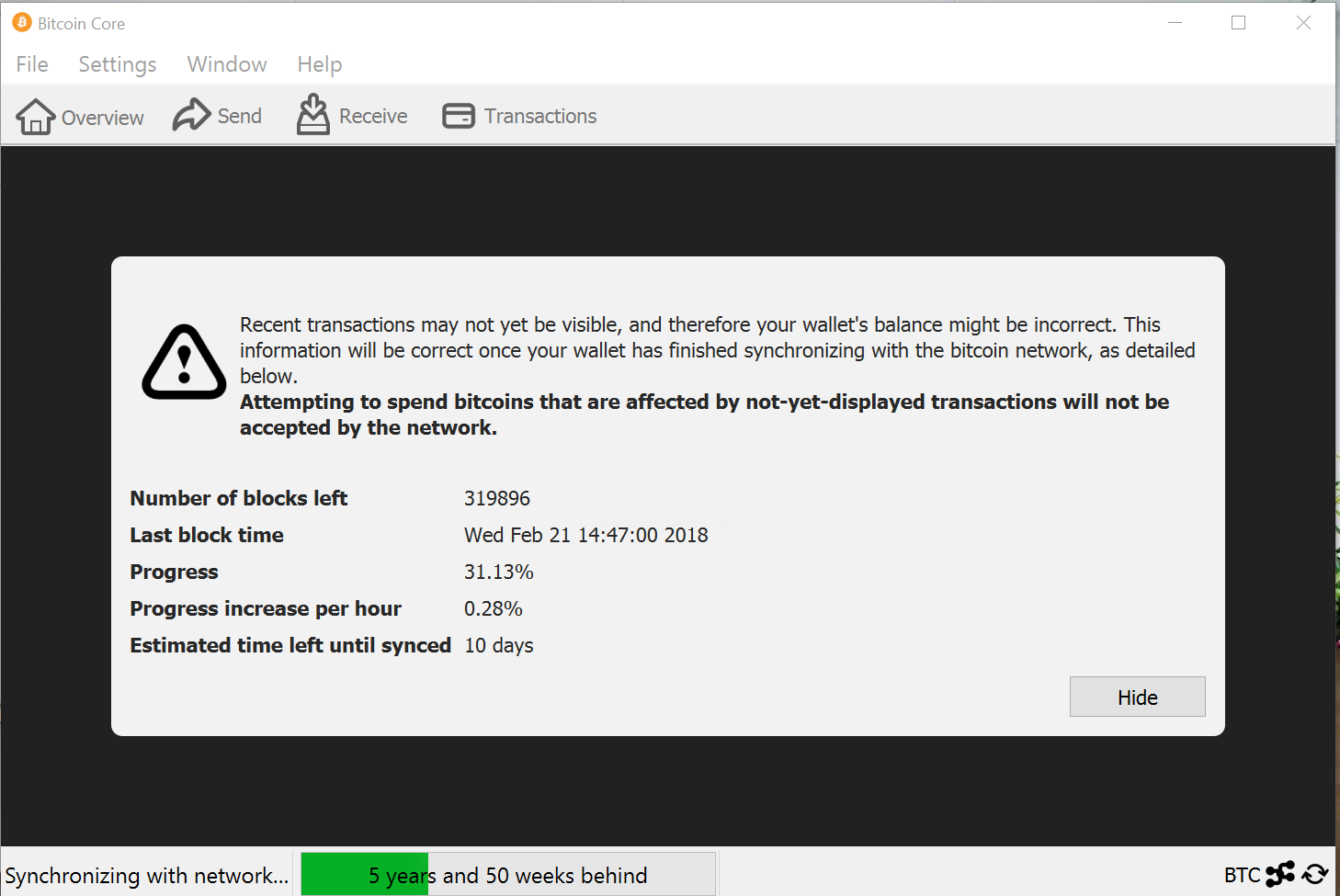The width and height of the screenshot is (1340, 896).
Task: Click the BTC unit selector in status bar
Action: pyautogui.click(x=1242, y=875)
